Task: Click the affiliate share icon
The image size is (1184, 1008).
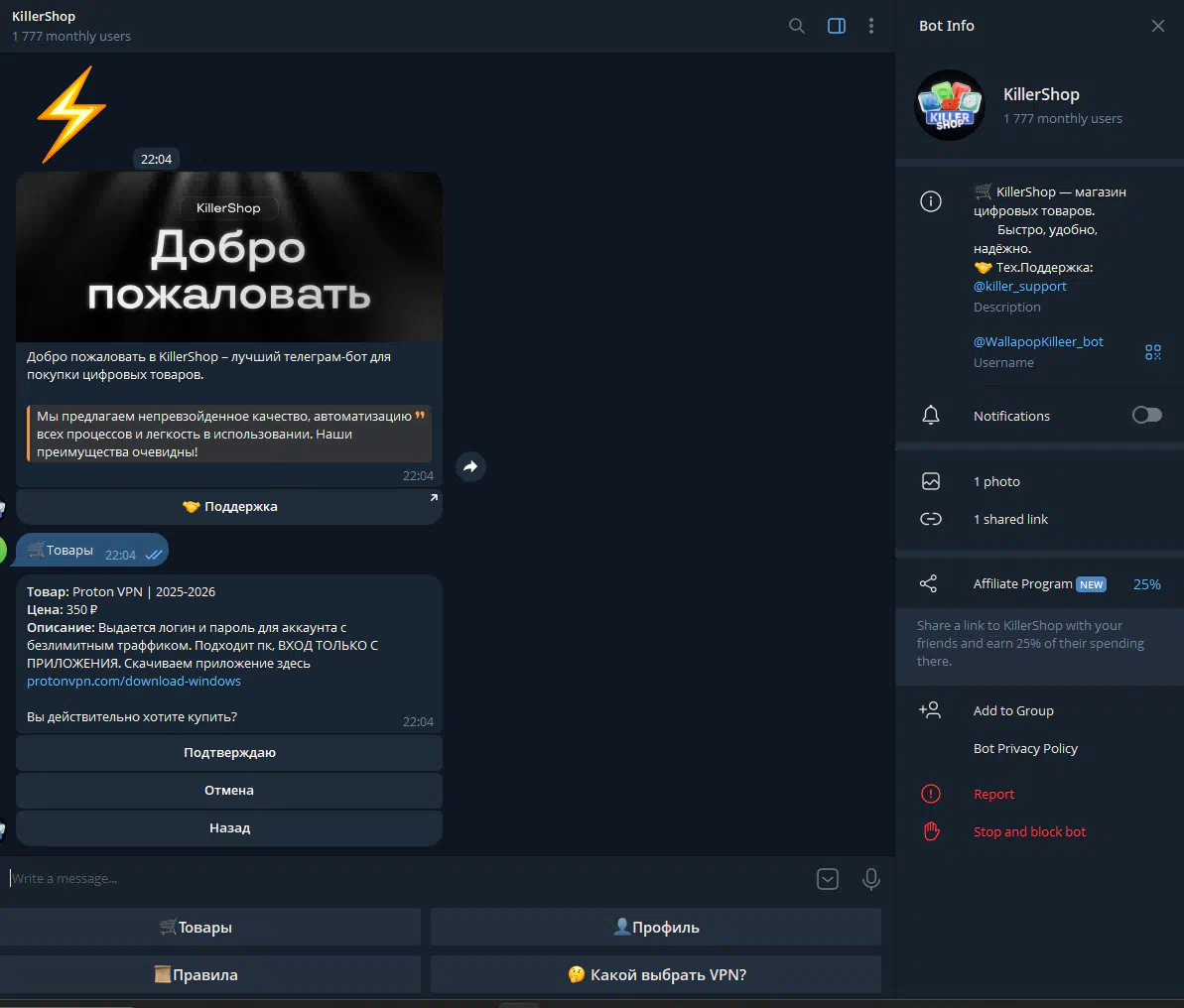Action: coord(928,583)
